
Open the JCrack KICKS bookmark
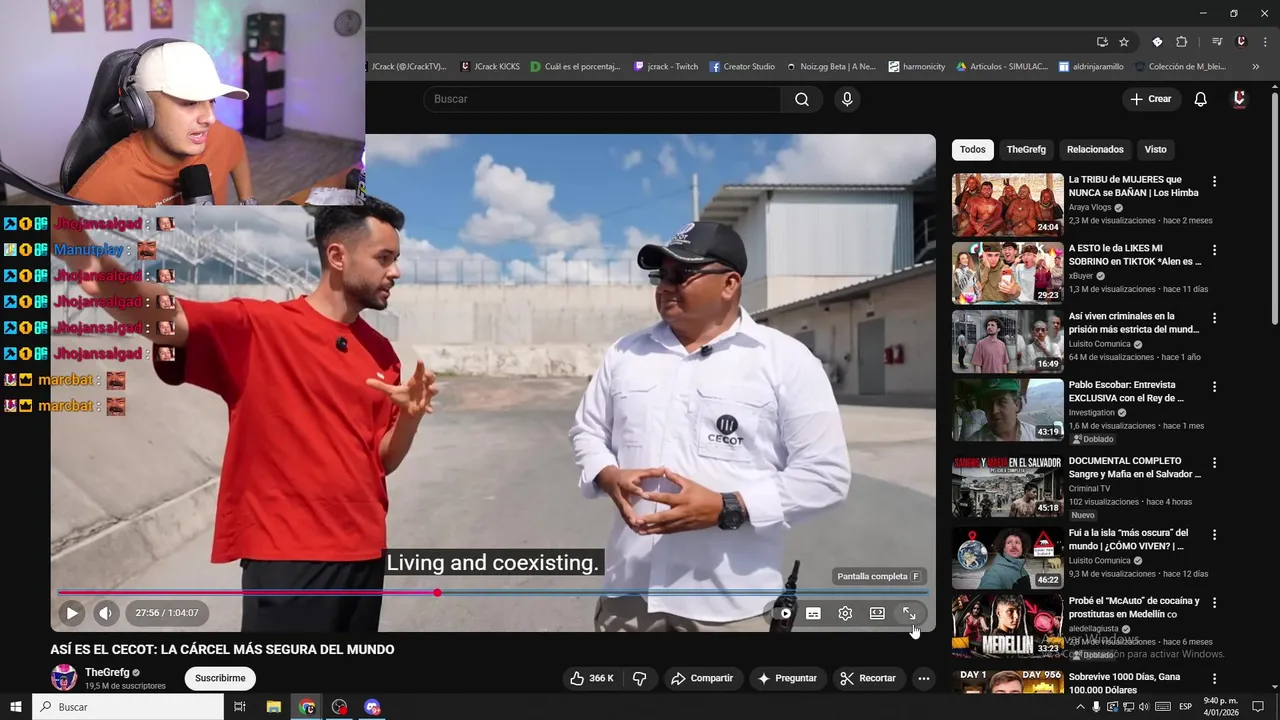pyautogui.click(x=490, y=66)
